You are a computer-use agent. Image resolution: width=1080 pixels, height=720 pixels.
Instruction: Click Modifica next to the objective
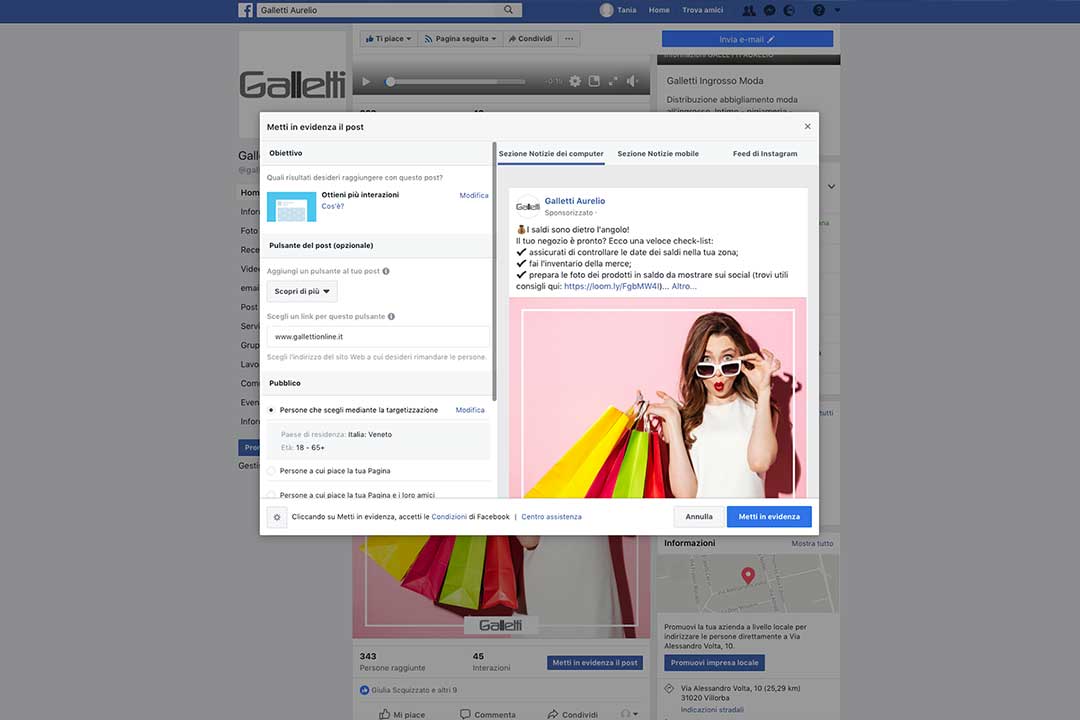pos(474,195)
